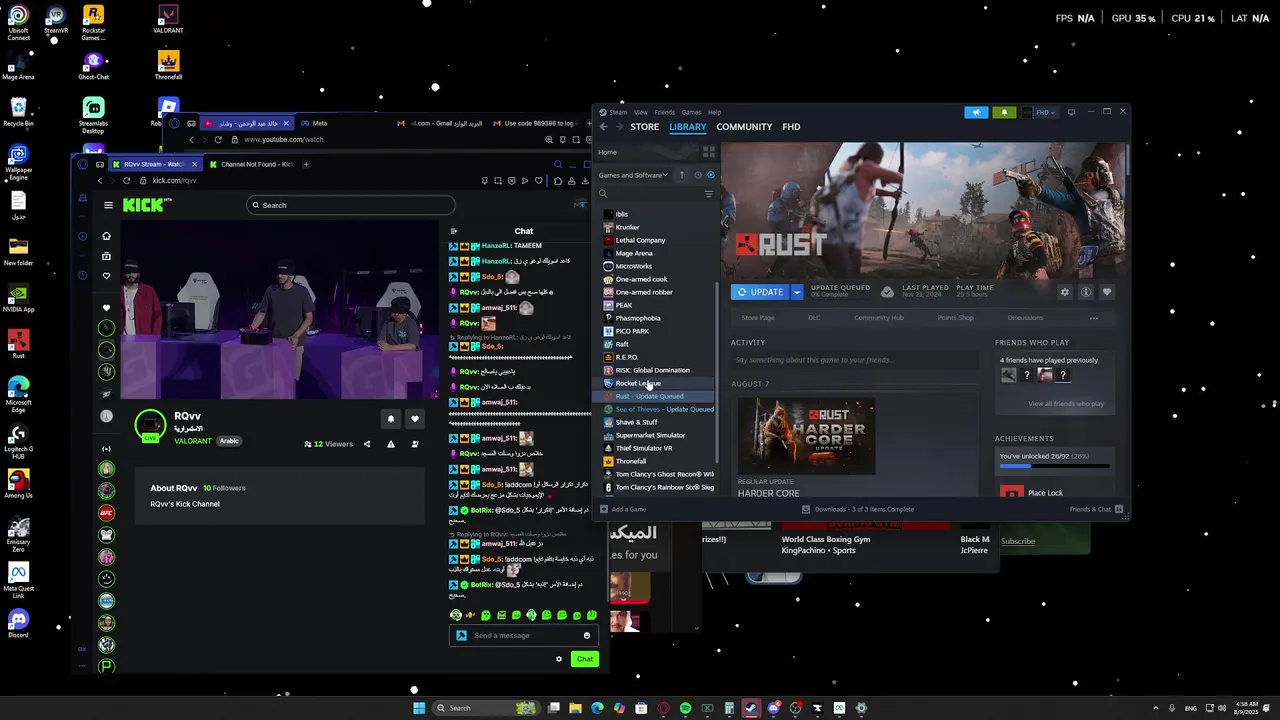Expand the Games and Software dropdown
1280x720 pixels.
[633, 175]
